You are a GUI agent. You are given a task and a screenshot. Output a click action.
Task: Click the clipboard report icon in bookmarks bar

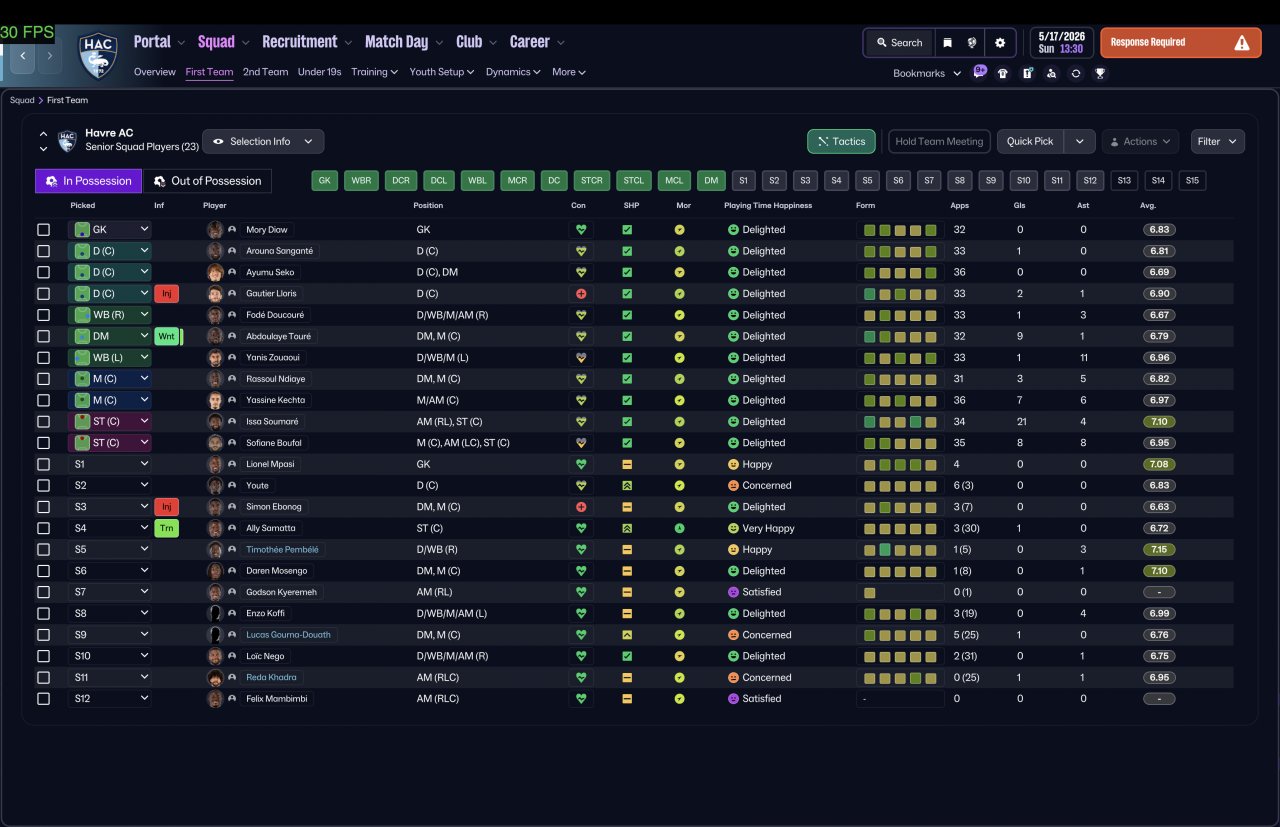click(x=1027, y=73)
